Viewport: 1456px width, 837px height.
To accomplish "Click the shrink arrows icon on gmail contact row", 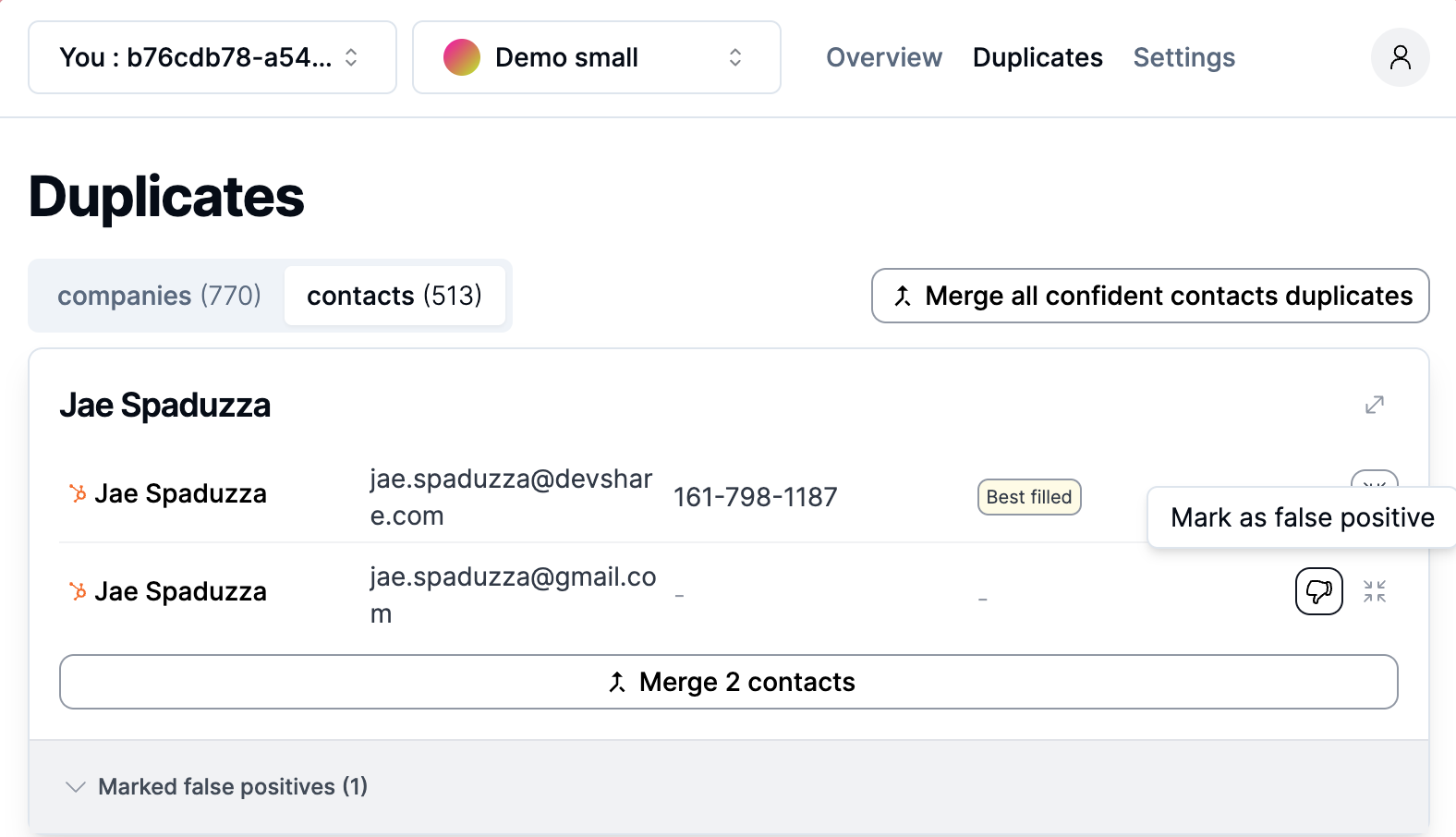I will 1375,591.
